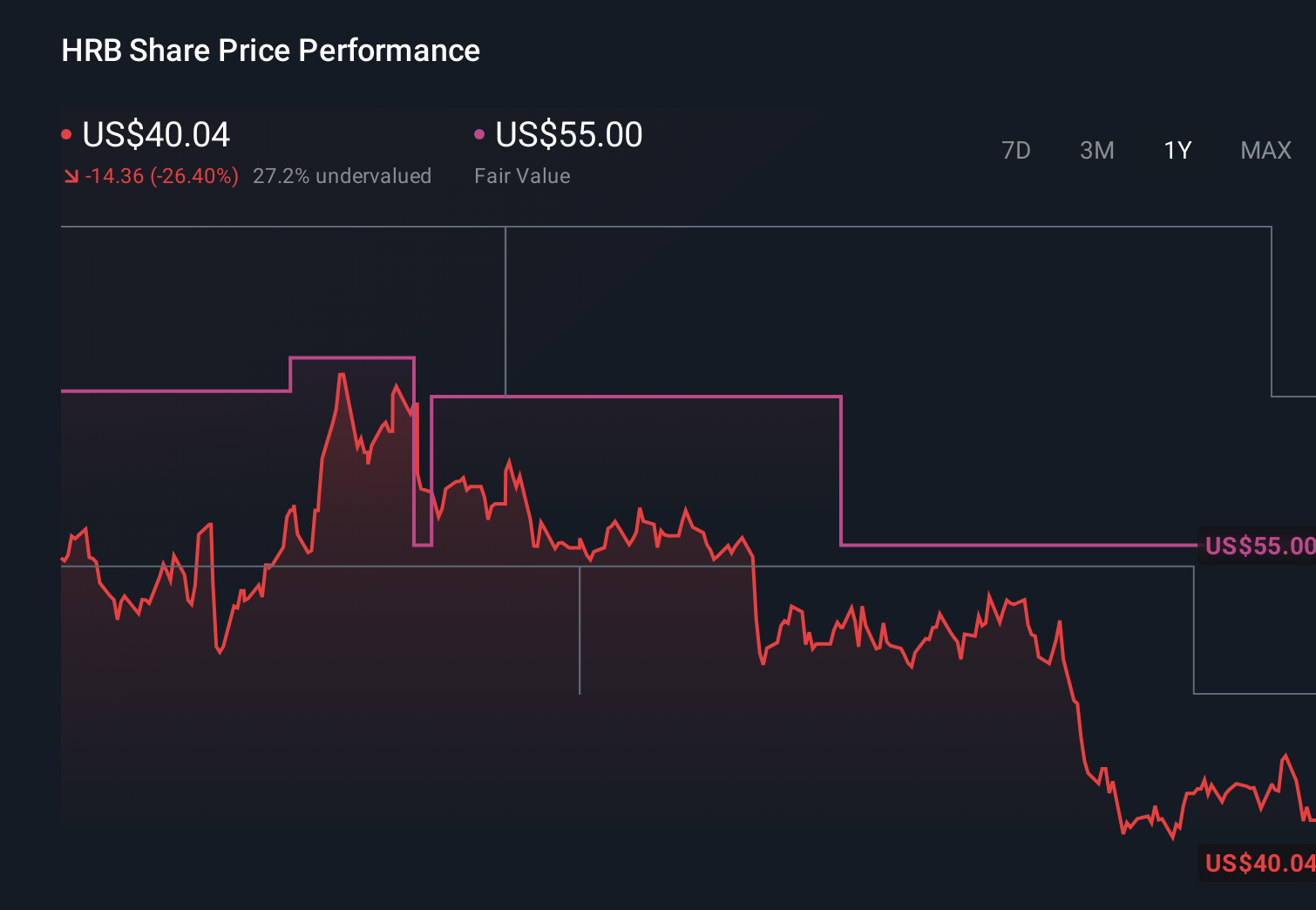This screenshot has height=910, width=1316.
Task: Open the MAX time range view
Action: tap(1265, 150)
